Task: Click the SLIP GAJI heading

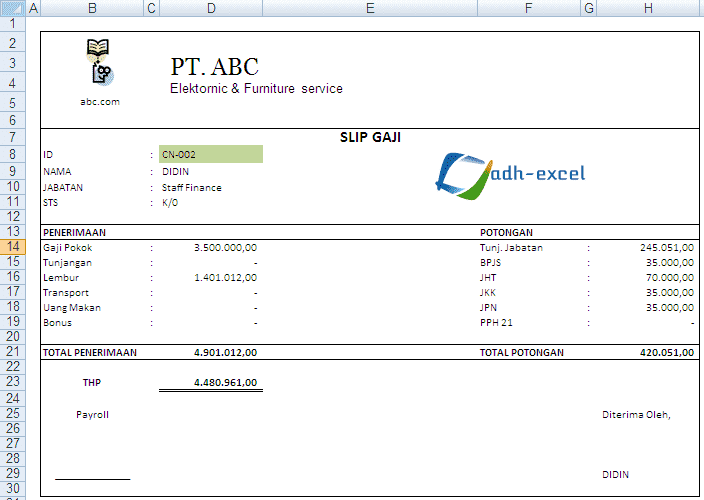Action: tap(370, 137)
